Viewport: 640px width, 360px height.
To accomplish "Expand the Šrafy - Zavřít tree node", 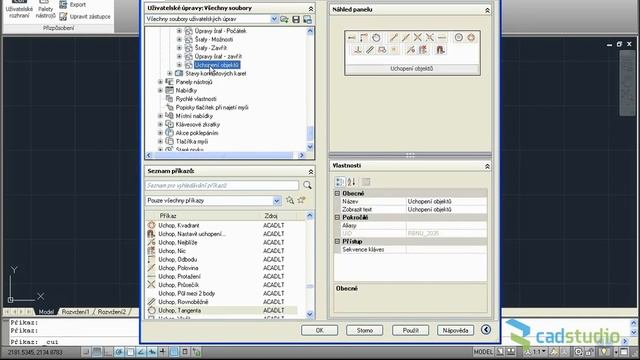I will pos(179,48).
